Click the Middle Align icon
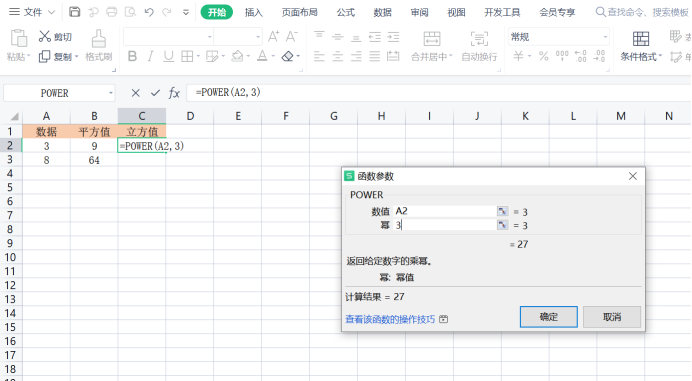Image resolution: width=692 pixels, height=381 pixels. (x=338, y=37)
